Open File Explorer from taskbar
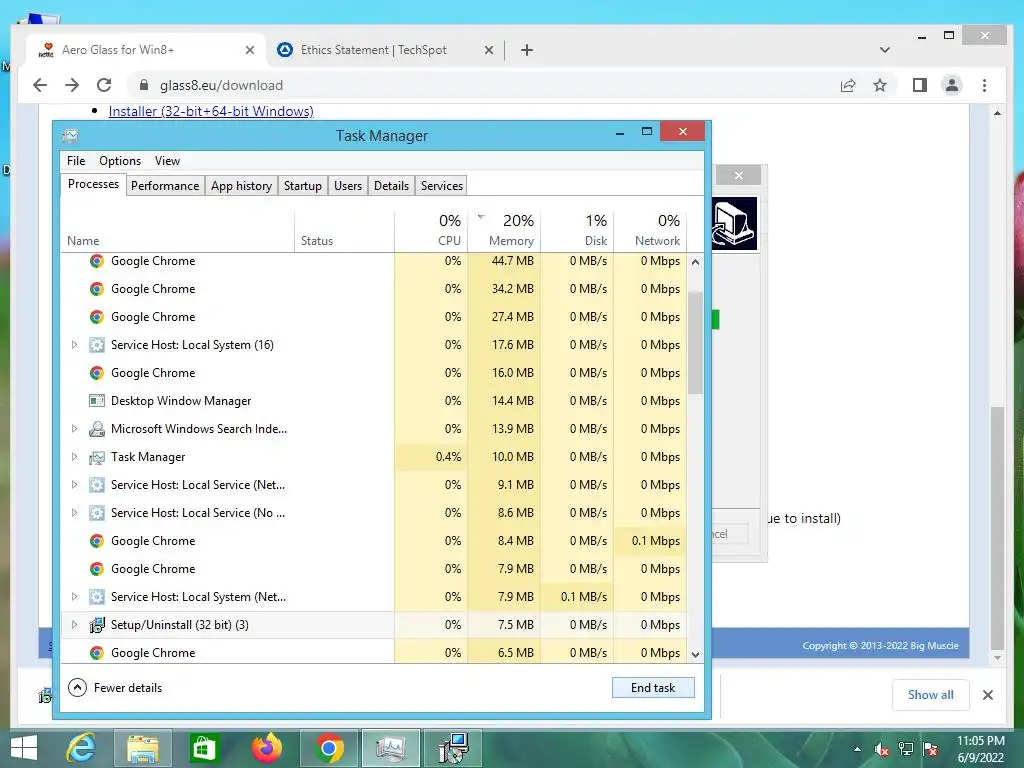The height and width of the screenshot is (768, 1024). pyautogui.click(x=142, y=748)
